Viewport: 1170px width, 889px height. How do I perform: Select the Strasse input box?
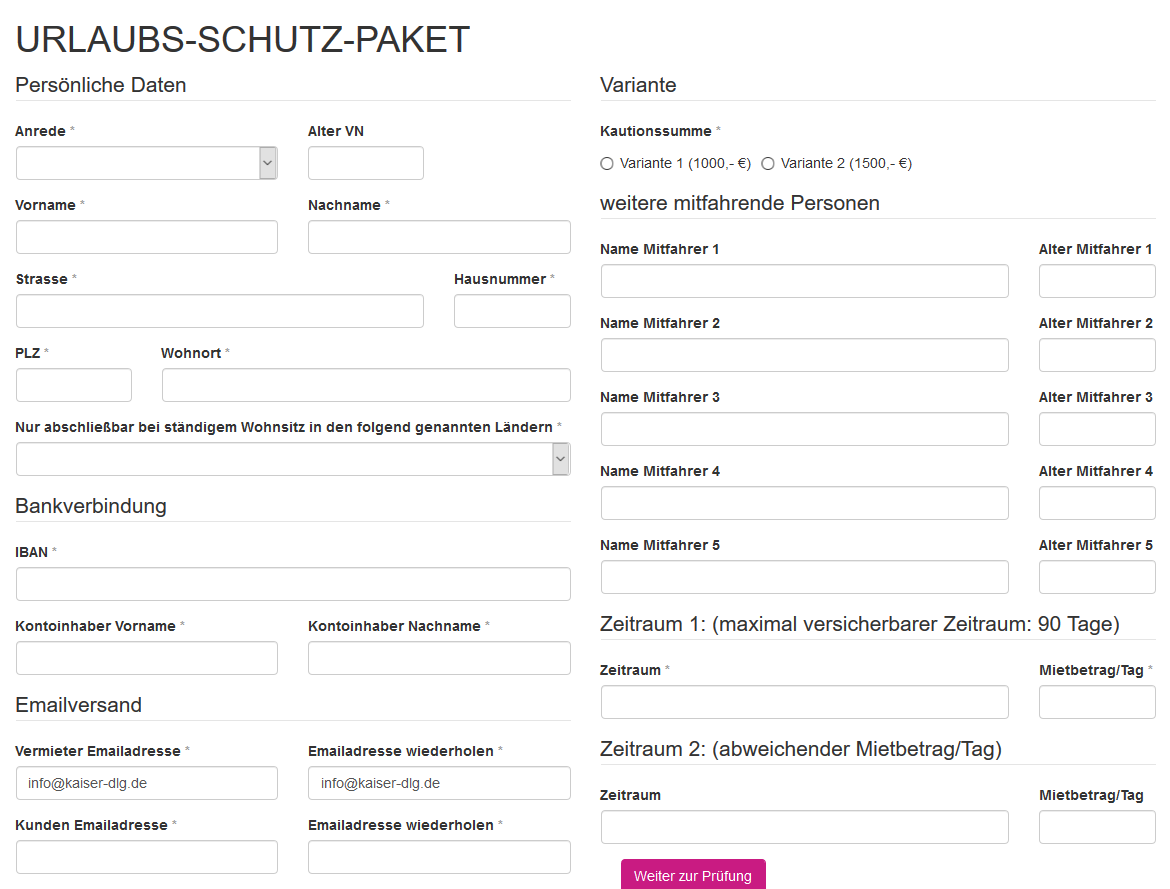[220, 311]
